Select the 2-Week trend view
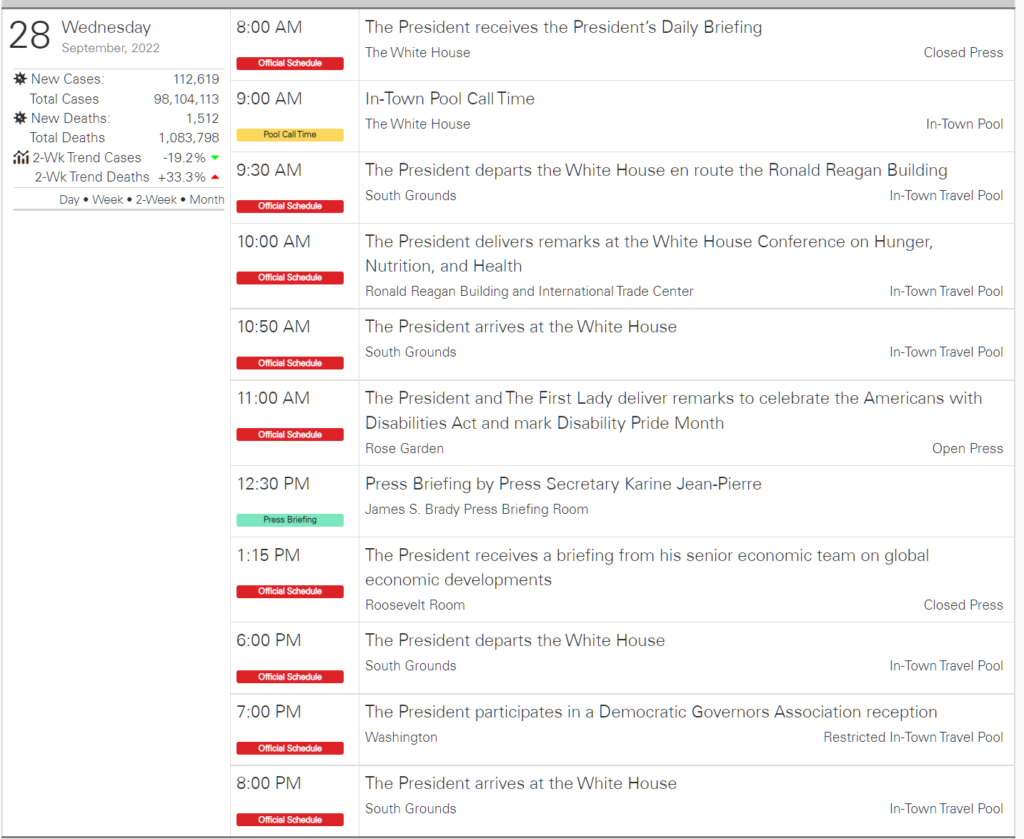Image resolution: width=1024 pixels, height=839 pixels. [157, 199]
